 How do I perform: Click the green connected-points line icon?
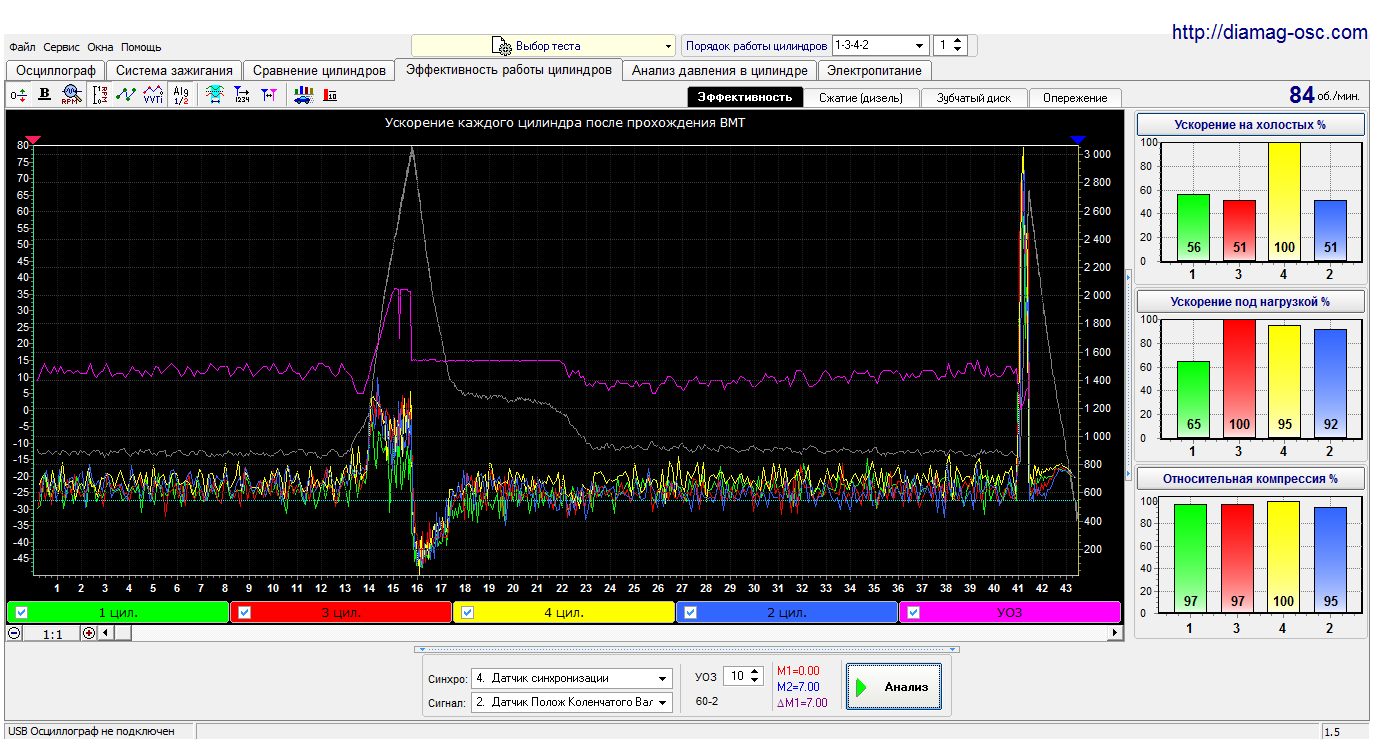coord(126,95)
